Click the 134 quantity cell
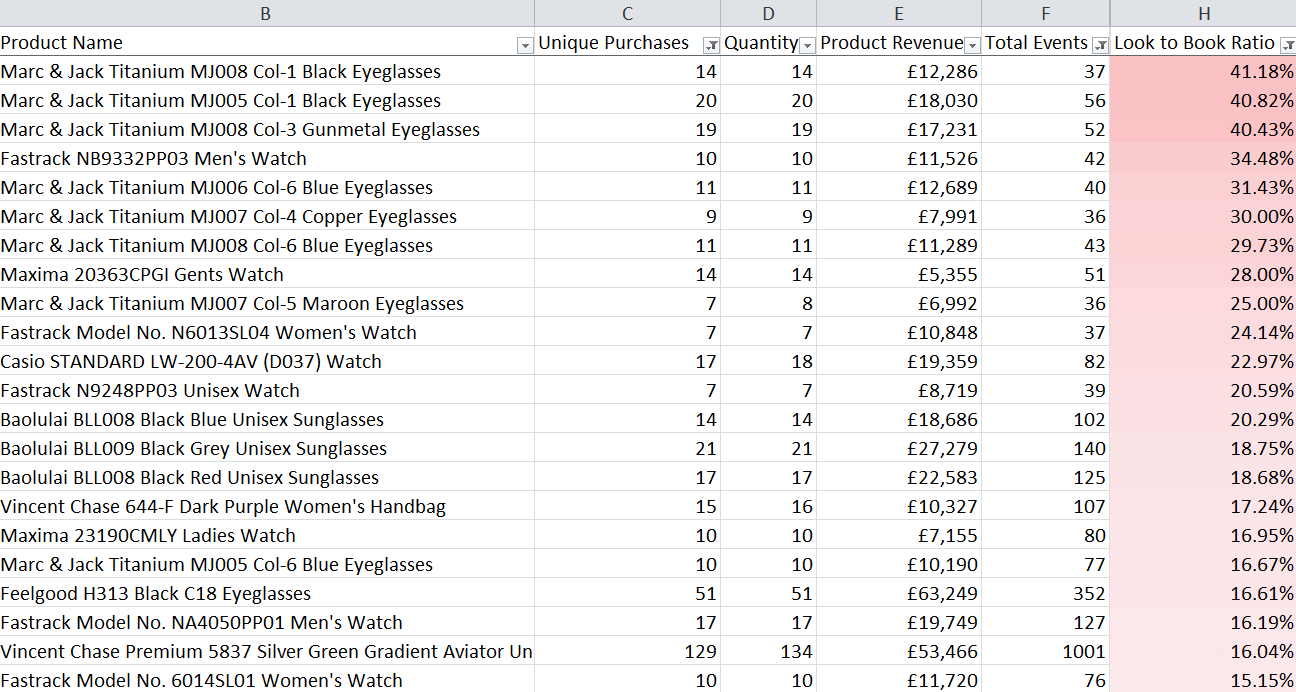Screen dimensions: 1296x692 pos(768,651)
